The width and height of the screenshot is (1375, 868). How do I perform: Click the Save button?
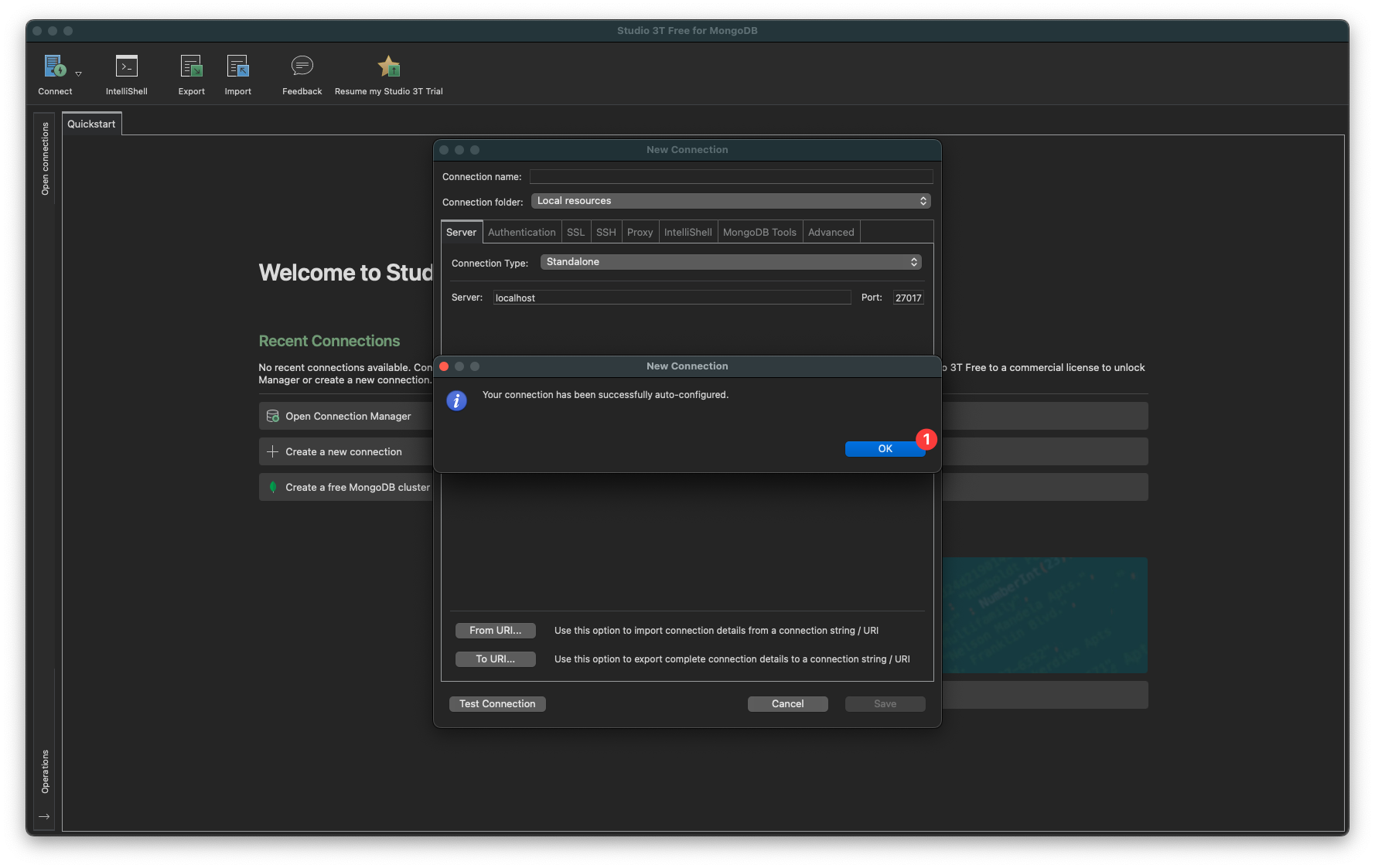pos(885,704)
